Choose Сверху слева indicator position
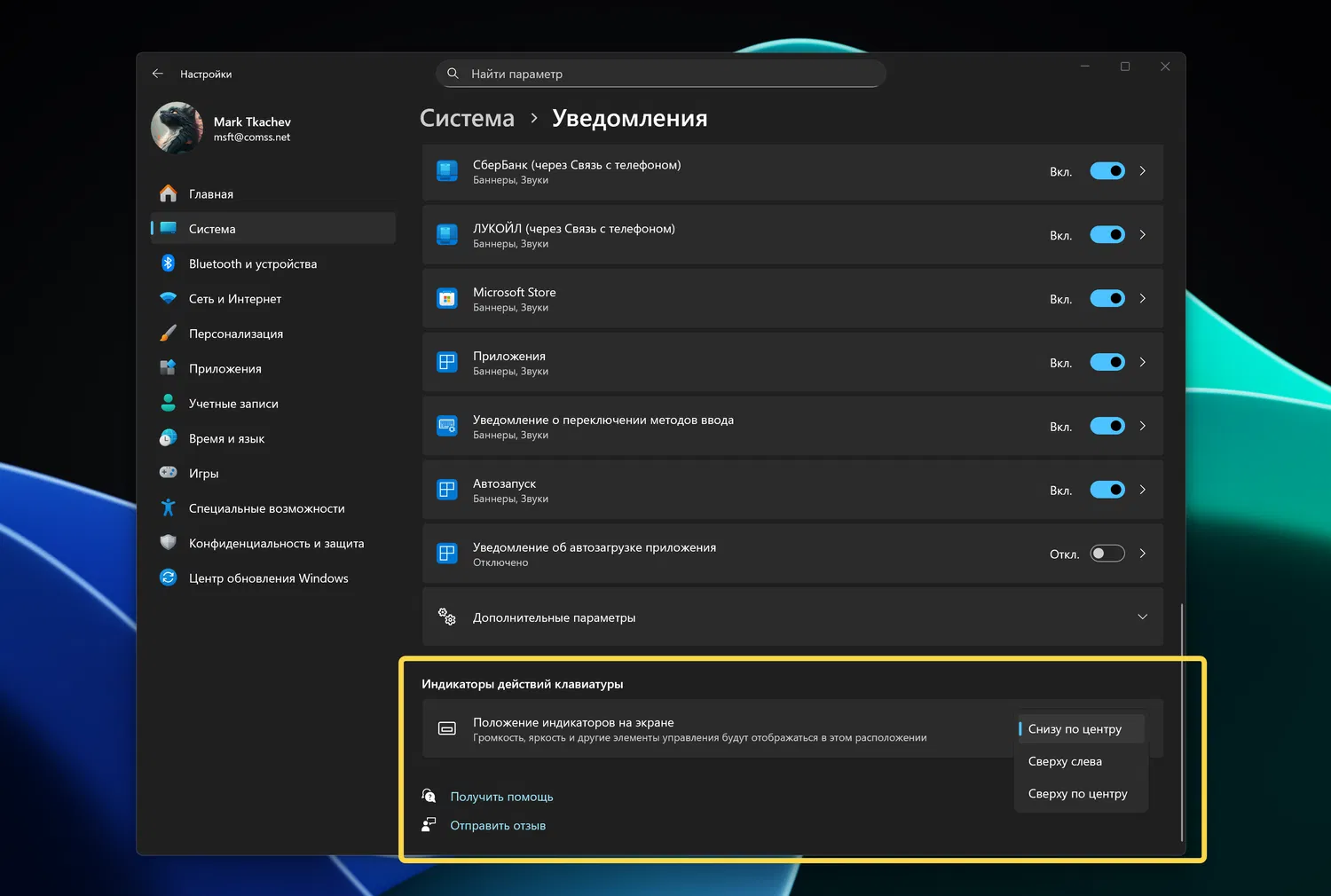The width and height of the screenshot is (1331, 896). coord(1081,761)
